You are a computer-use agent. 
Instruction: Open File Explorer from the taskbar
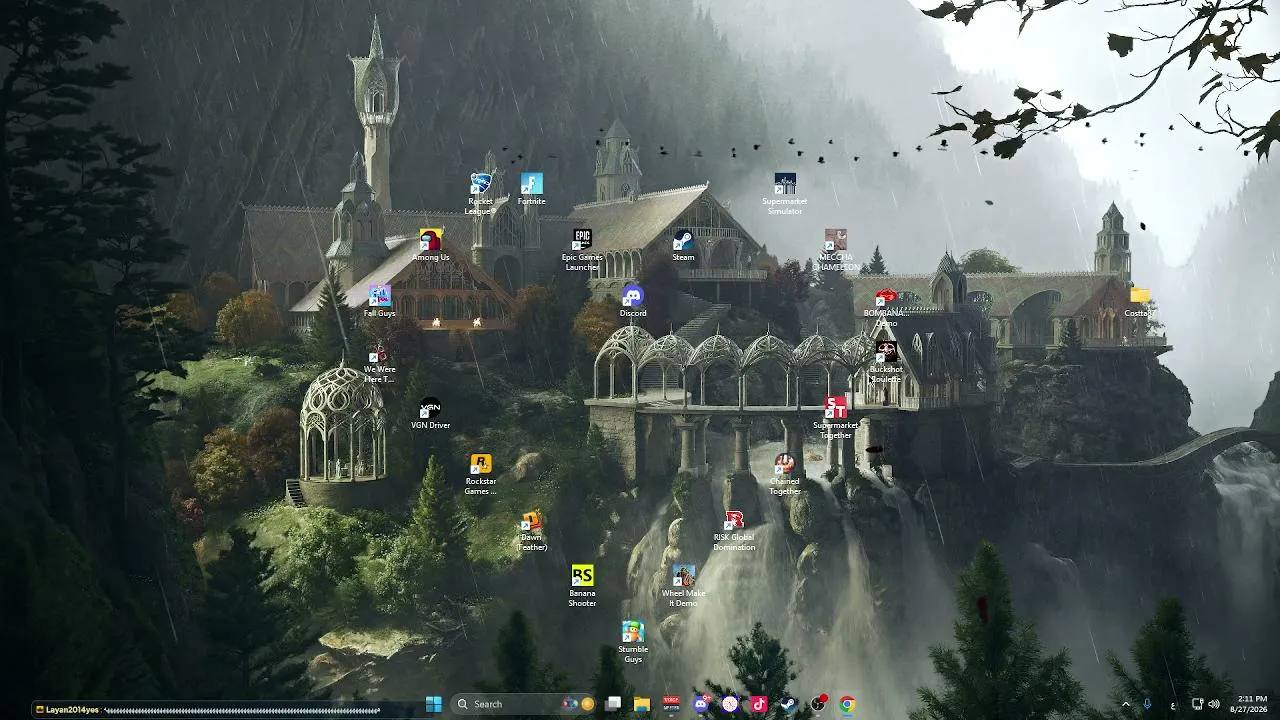pos(642,704)
